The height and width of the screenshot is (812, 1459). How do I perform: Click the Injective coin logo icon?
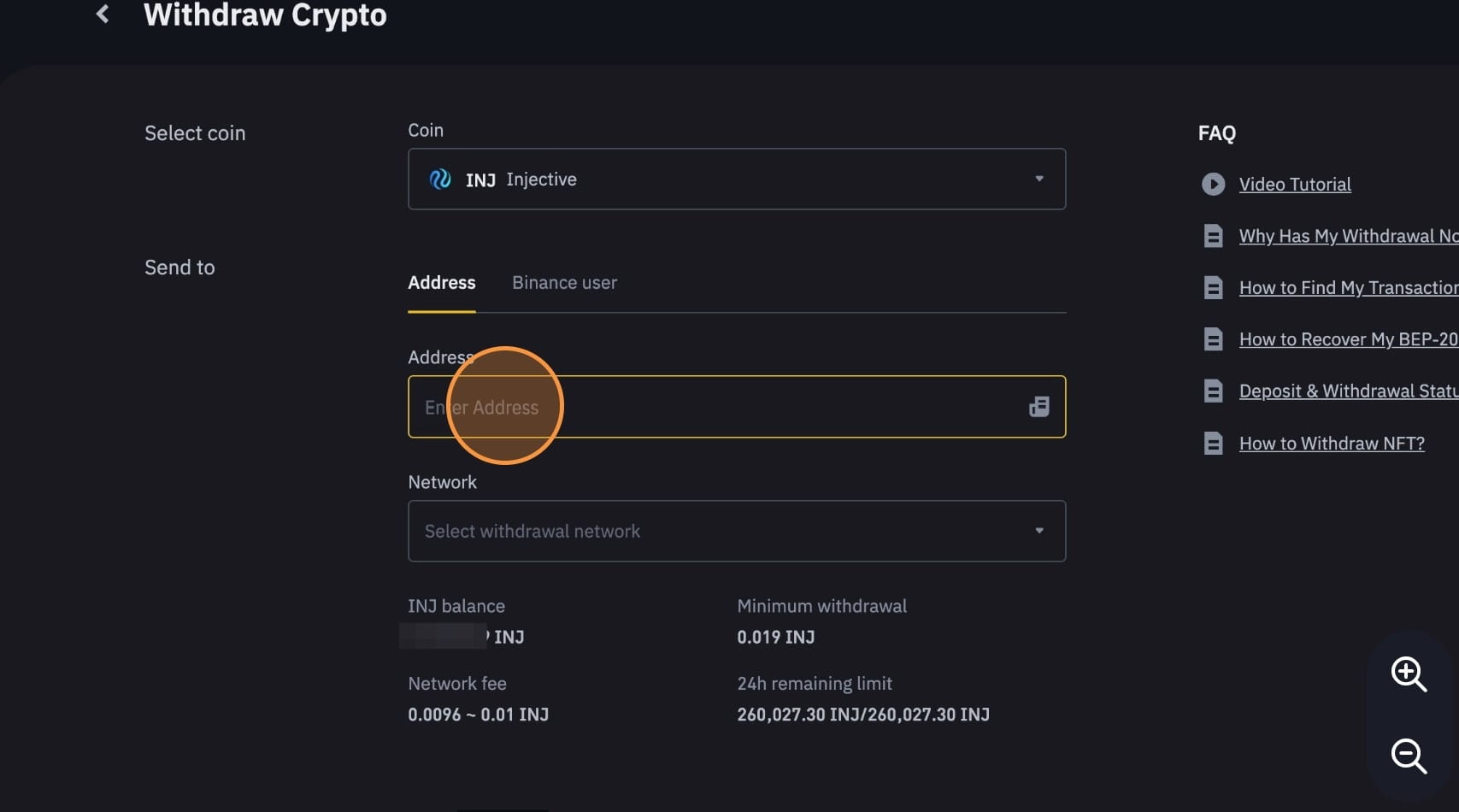pyautogui.click(x=440, y=179)
